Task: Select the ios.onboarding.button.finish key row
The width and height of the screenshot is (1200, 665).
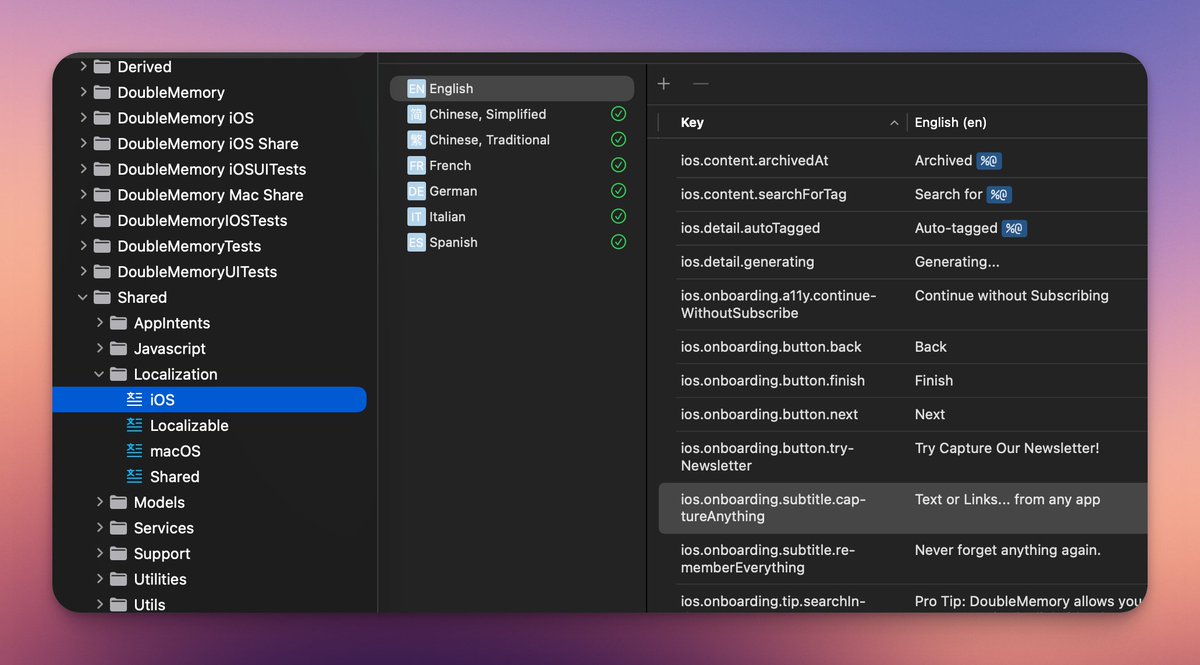Action: pyautogui.click(x=772, y=381)
